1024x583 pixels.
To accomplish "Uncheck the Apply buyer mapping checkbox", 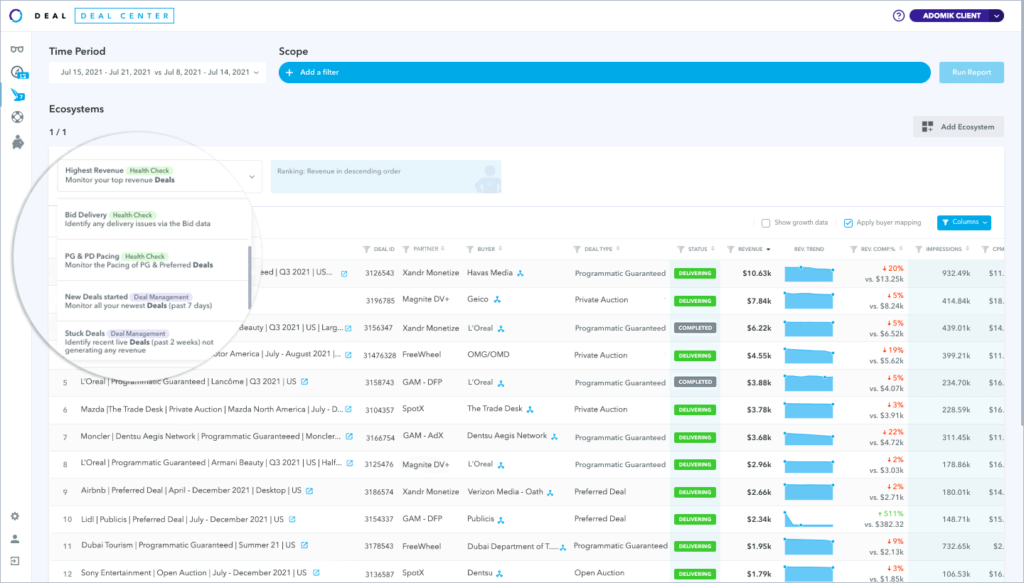I will pyautogui.click(x=848, y=223).
